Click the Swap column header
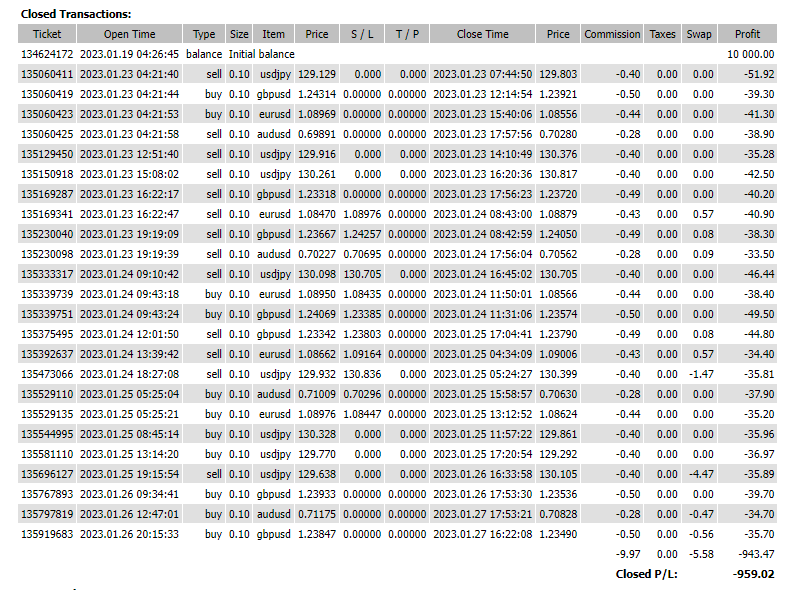 pyautogui.click(x=699, y=34)
